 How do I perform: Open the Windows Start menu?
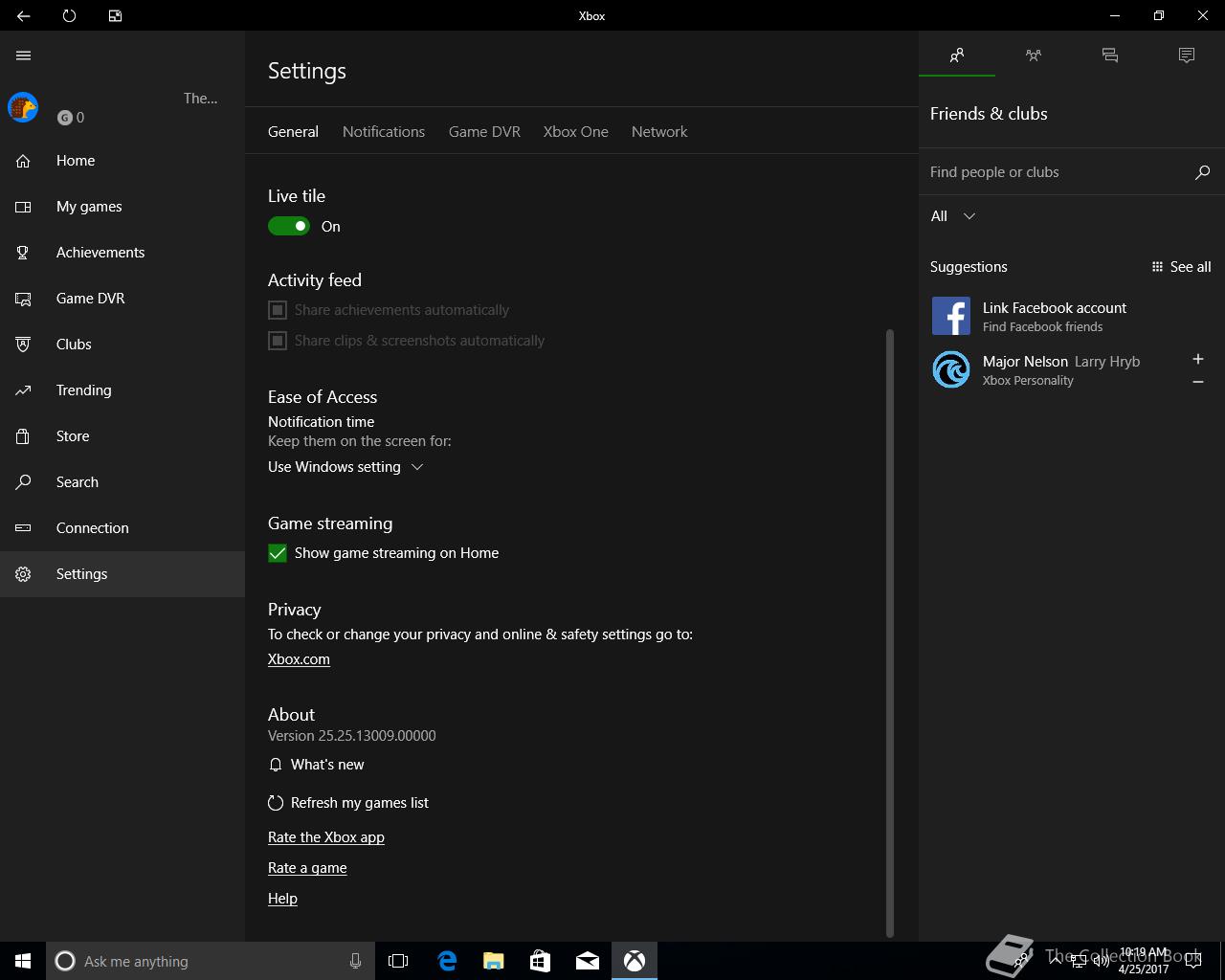click(23, 961)
